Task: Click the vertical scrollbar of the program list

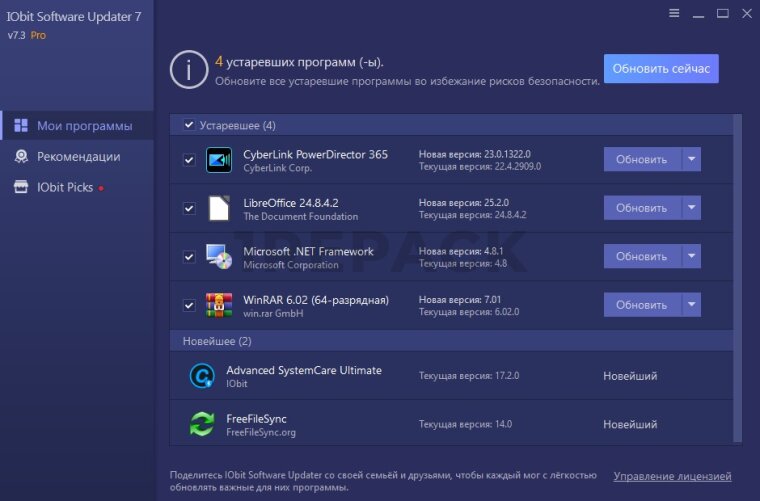Action: click(738, 270)
